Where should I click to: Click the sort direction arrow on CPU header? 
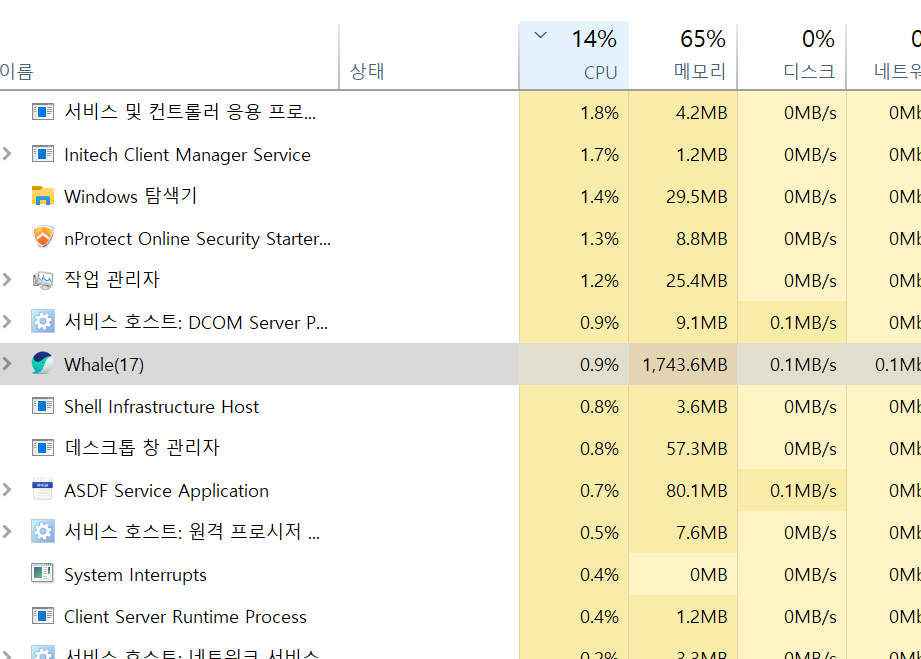(540, 35)
